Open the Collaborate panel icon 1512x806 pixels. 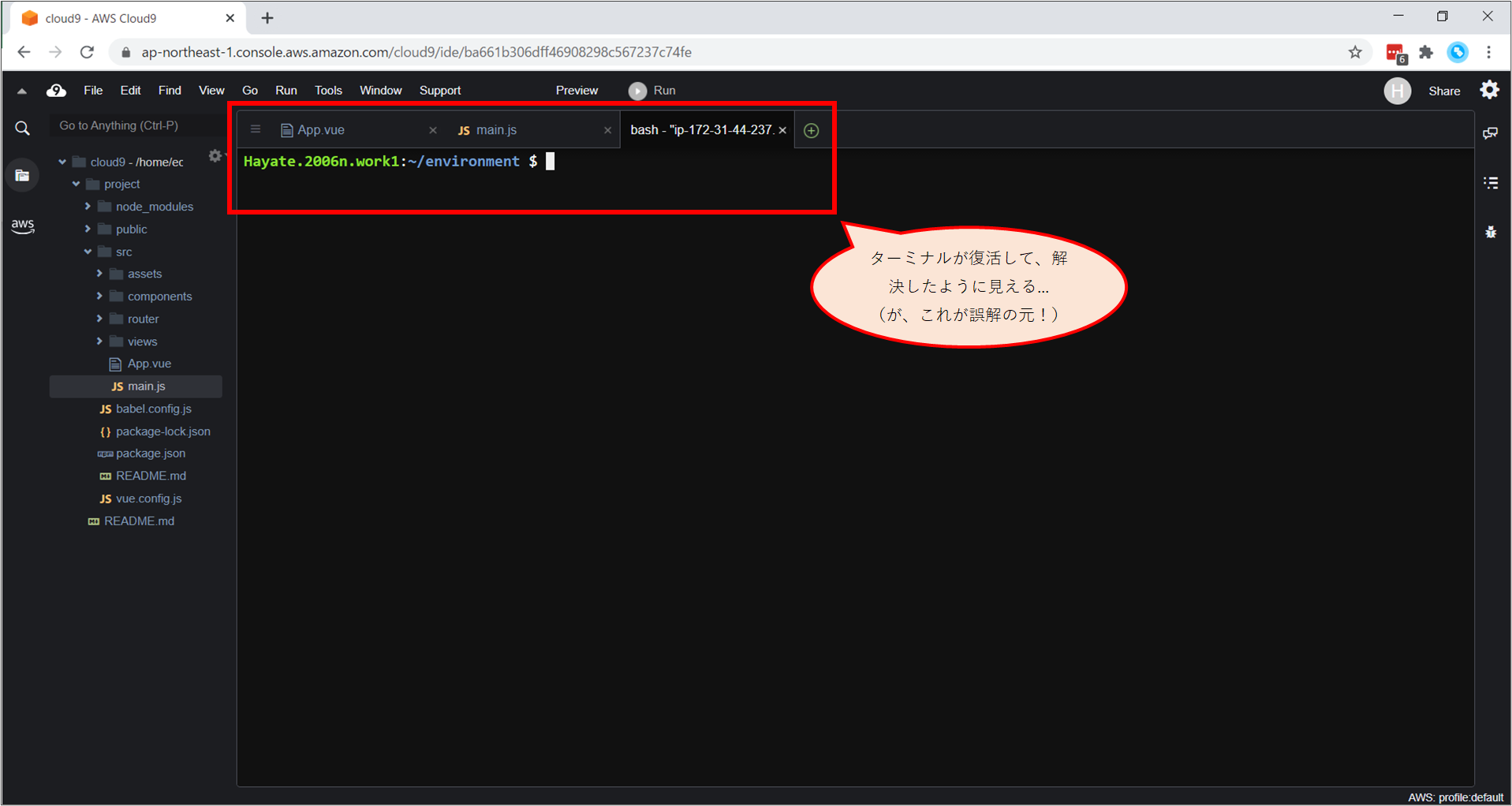coord(1490,132)
